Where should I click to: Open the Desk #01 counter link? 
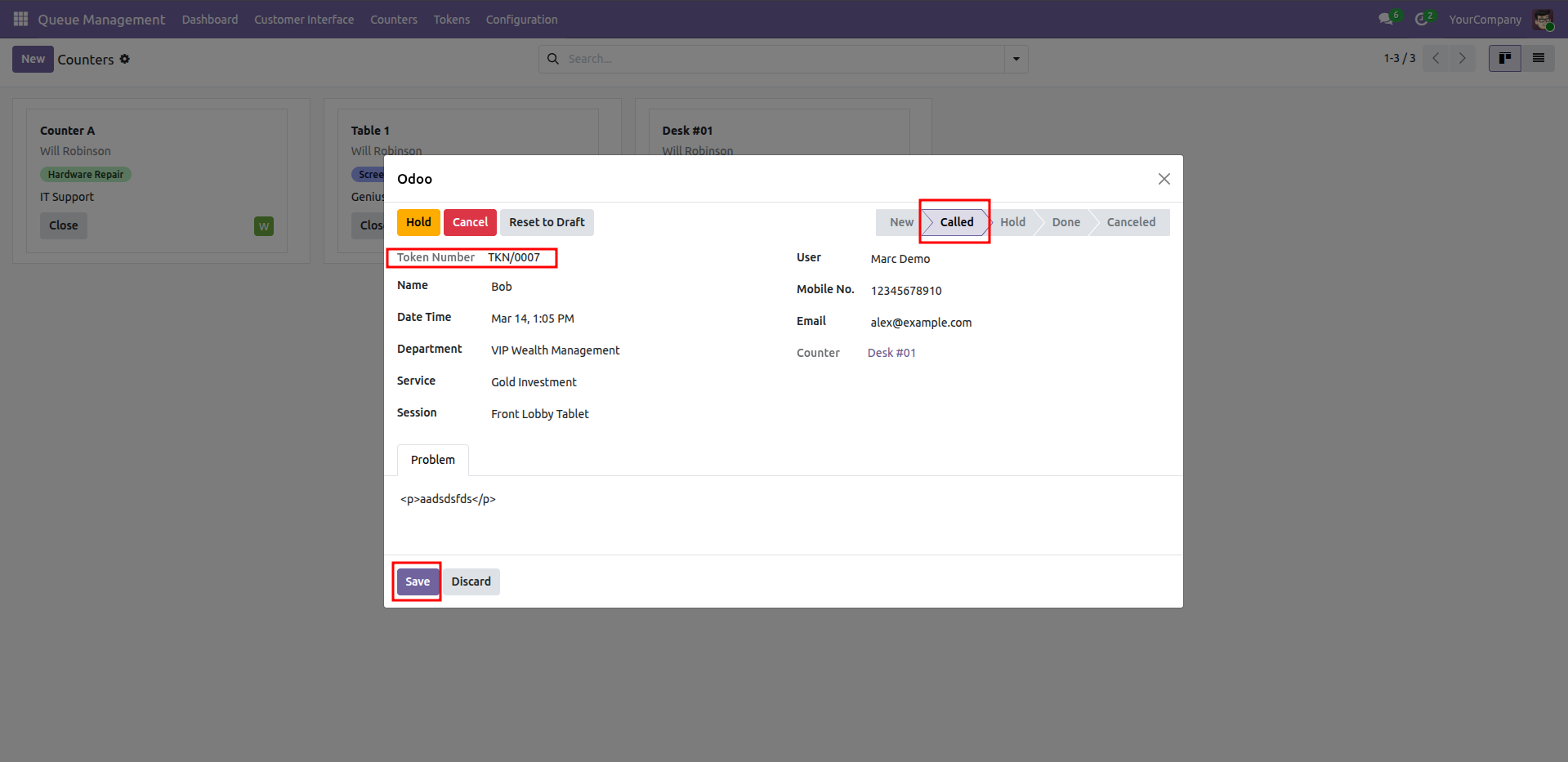tap(891, 353)
